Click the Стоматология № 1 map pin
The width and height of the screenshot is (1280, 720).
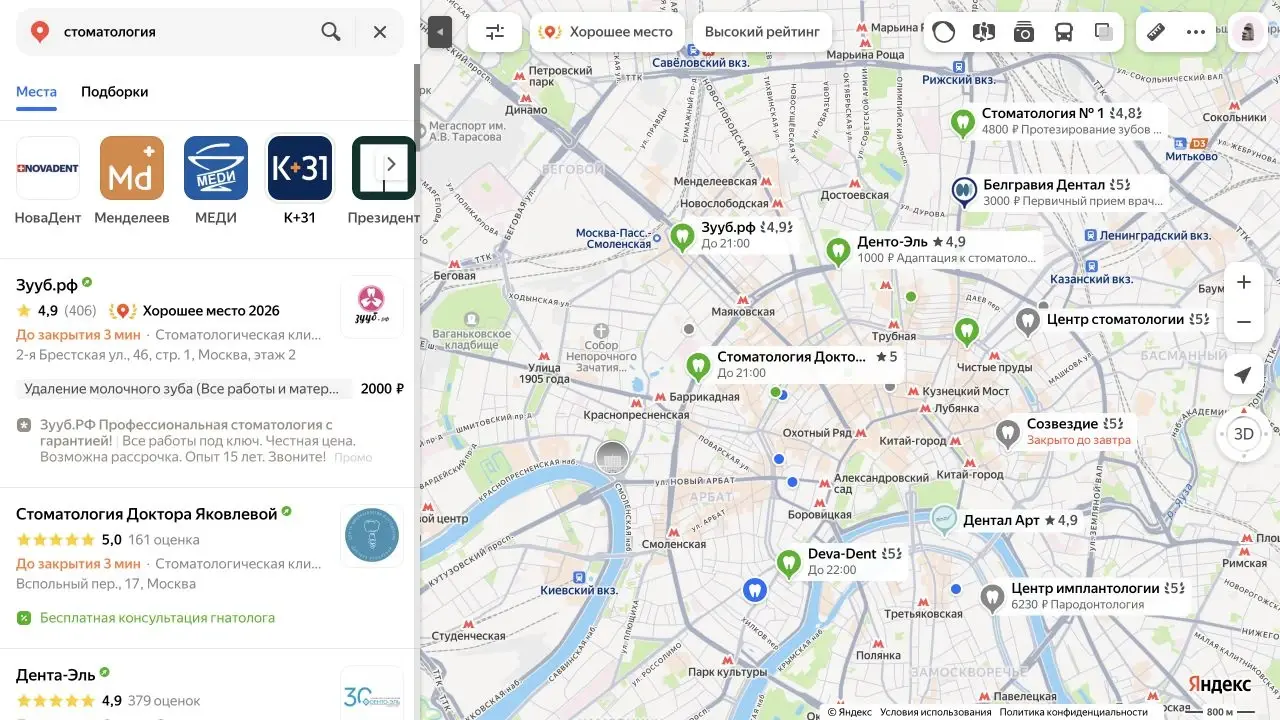[x=962, y=123]
